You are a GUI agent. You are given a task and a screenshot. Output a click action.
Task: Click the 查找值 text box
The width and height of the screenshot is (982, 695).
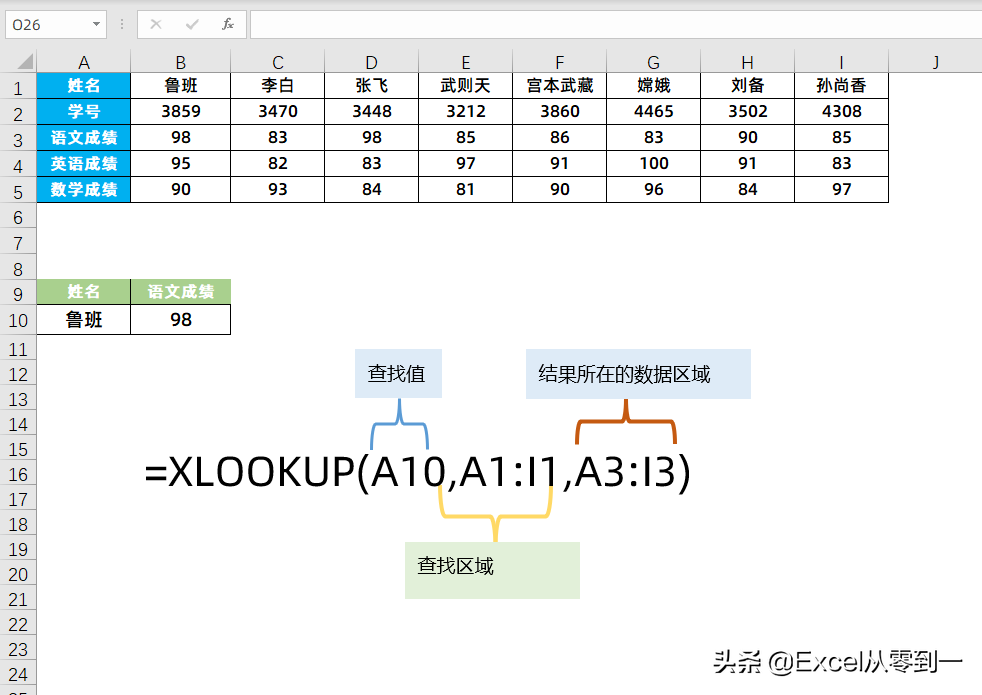[398, 374]
